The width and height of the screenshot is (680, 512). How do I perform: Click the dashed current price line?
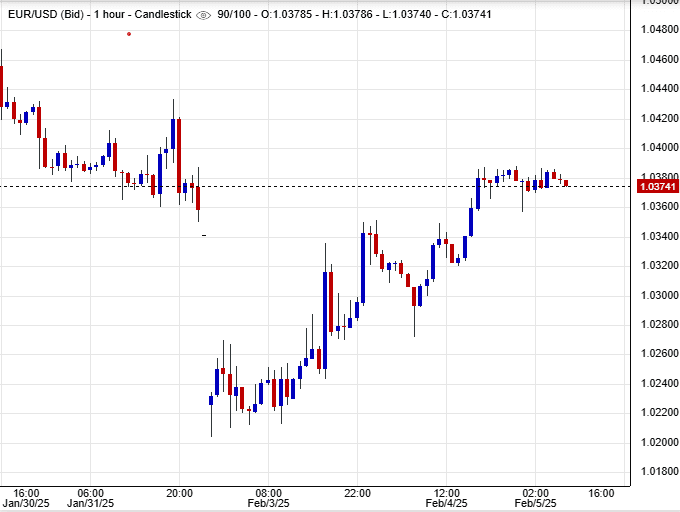click(x=300, y=186)
